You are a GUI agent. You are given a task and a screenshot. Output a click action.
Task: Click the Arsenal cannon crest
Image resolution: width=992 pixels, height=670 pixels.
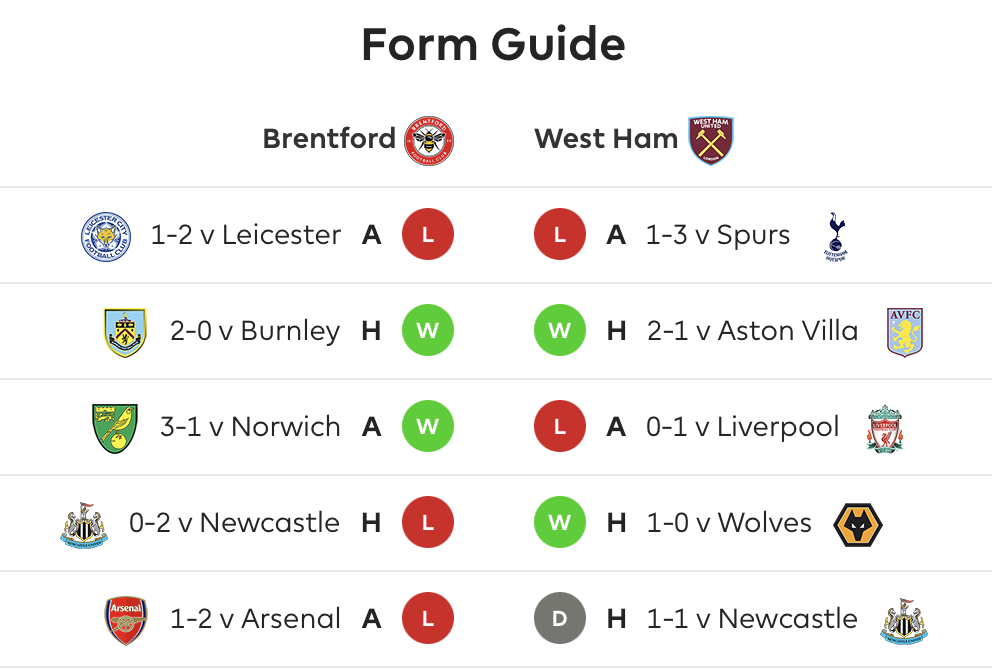coord(126,621)
